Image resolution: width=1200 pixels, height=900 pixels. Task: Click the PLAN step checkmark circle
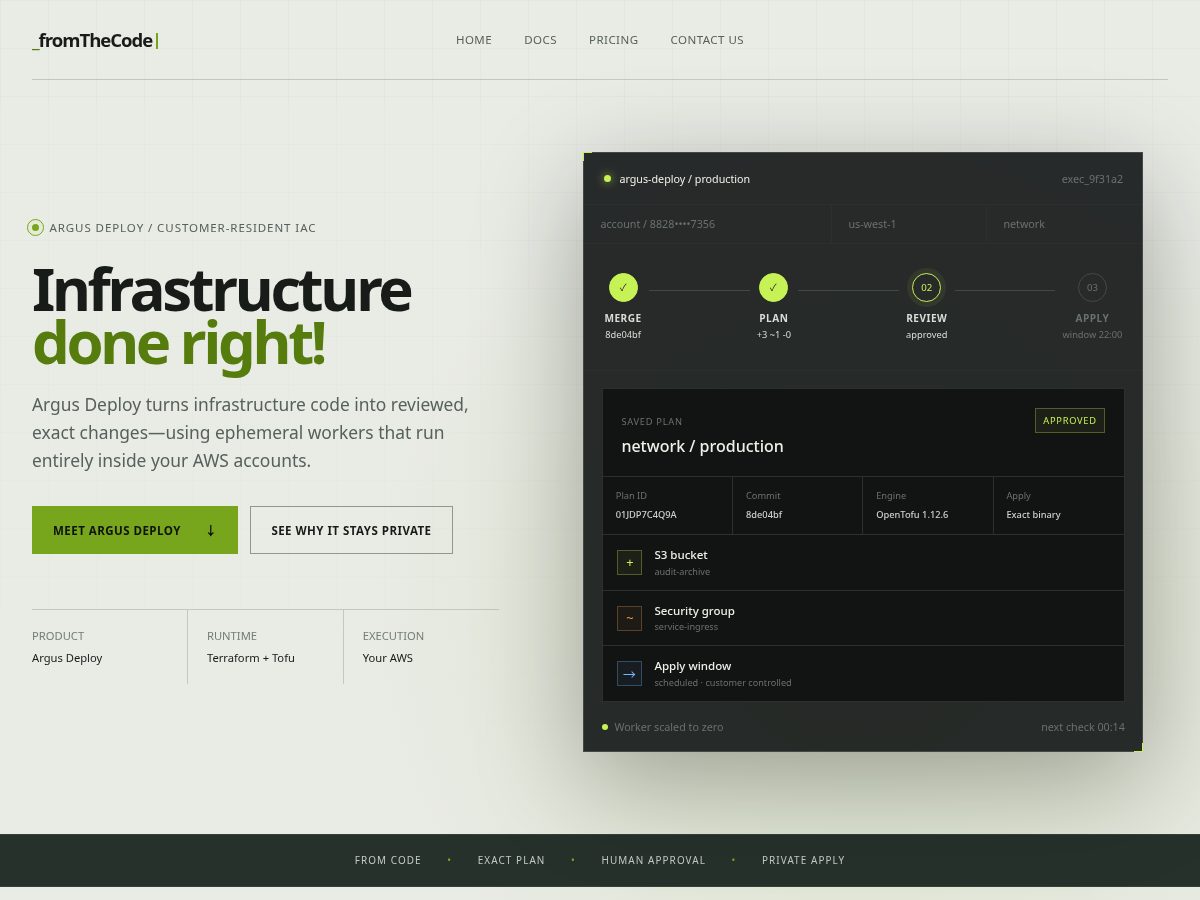click(773, 288)
